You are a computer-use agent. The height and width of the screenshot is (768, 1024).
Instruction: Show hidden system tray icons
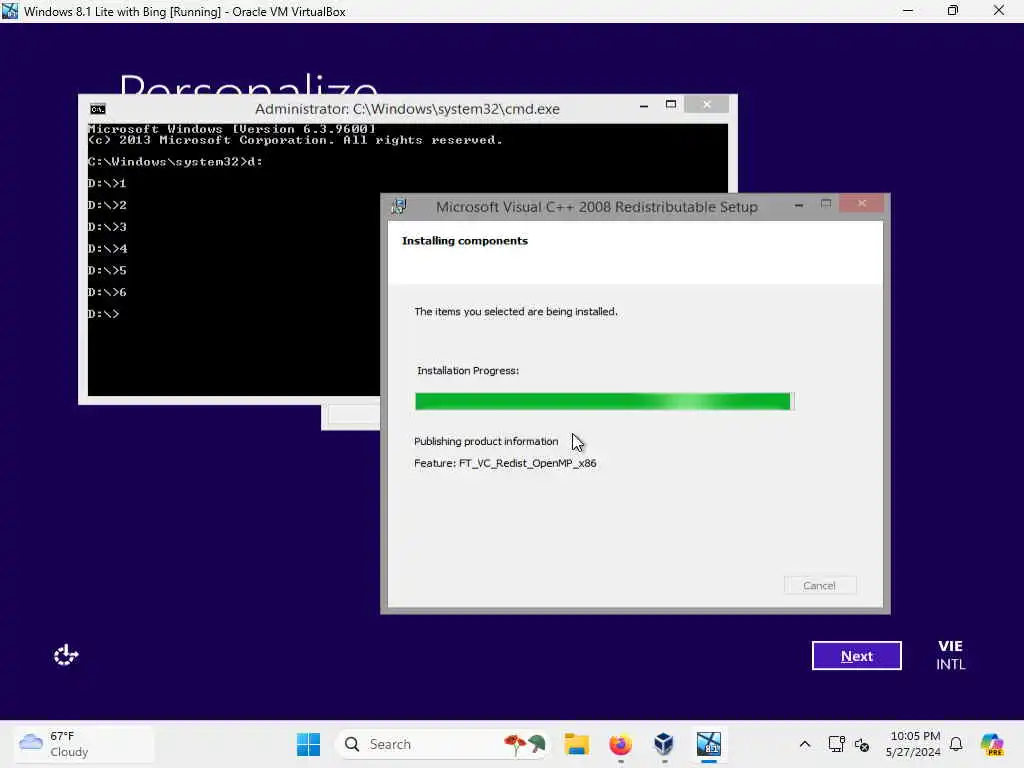point(805,744)
